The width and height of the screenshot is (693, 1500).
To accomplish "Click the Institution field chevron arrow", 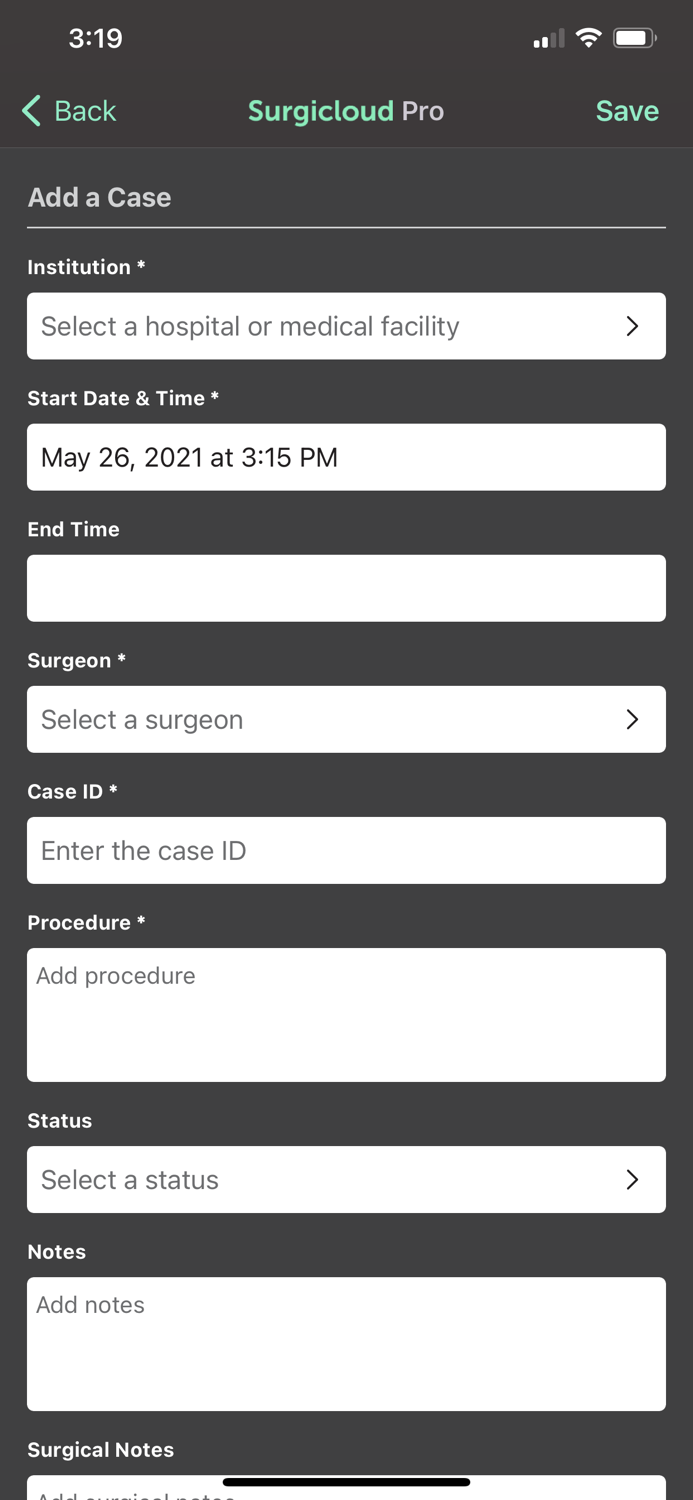I will (632, 326).
